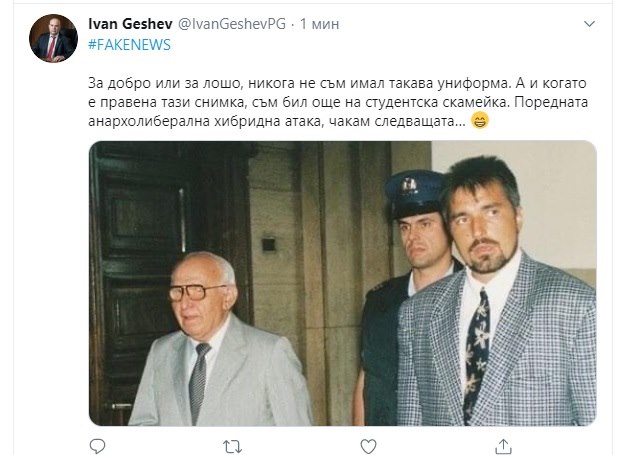Open the #FAKENEWS hashtag link
617x455 pixels.
point(129,45)
